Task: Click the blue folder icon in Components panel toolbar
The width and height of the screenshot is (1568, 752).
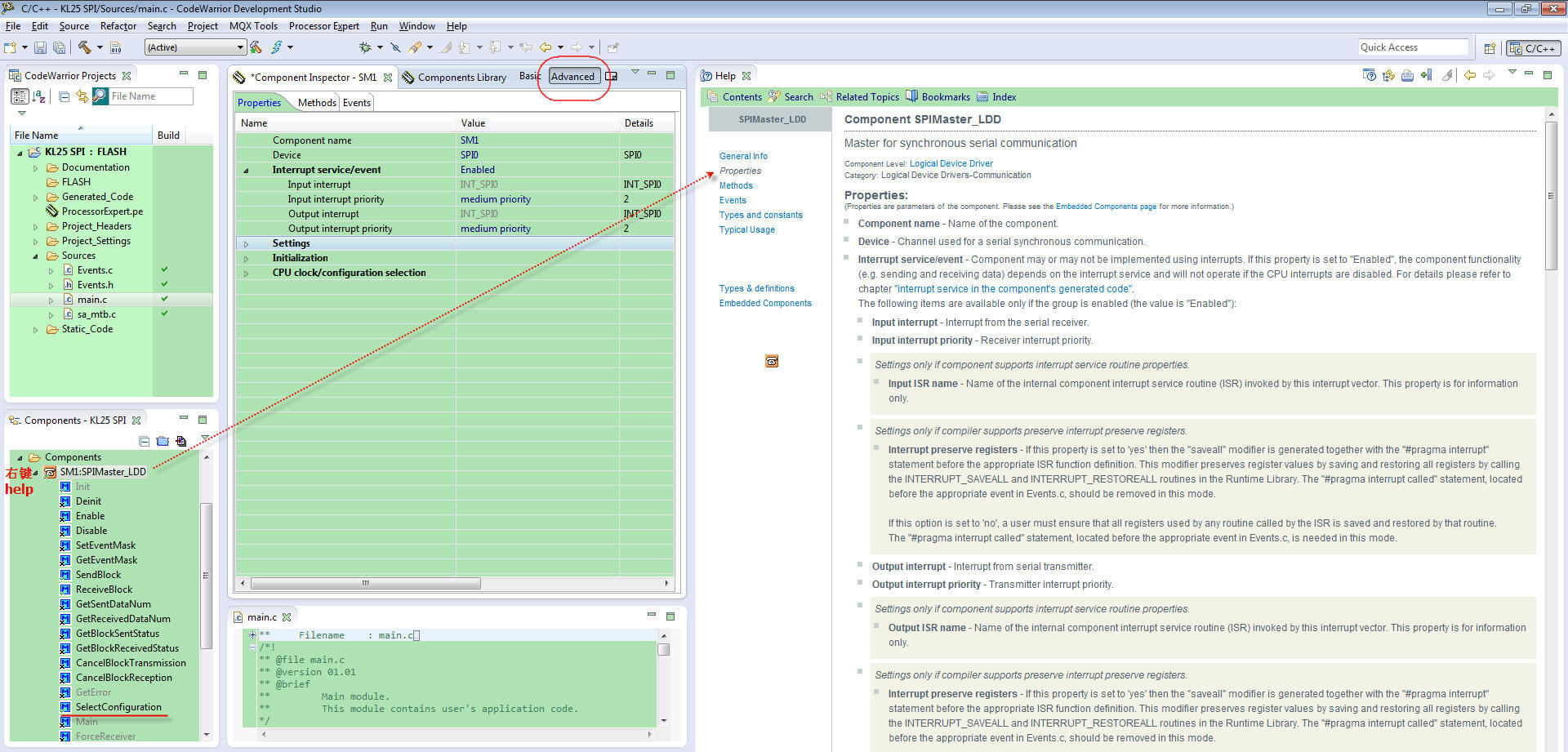Action: tap(163, 441)
